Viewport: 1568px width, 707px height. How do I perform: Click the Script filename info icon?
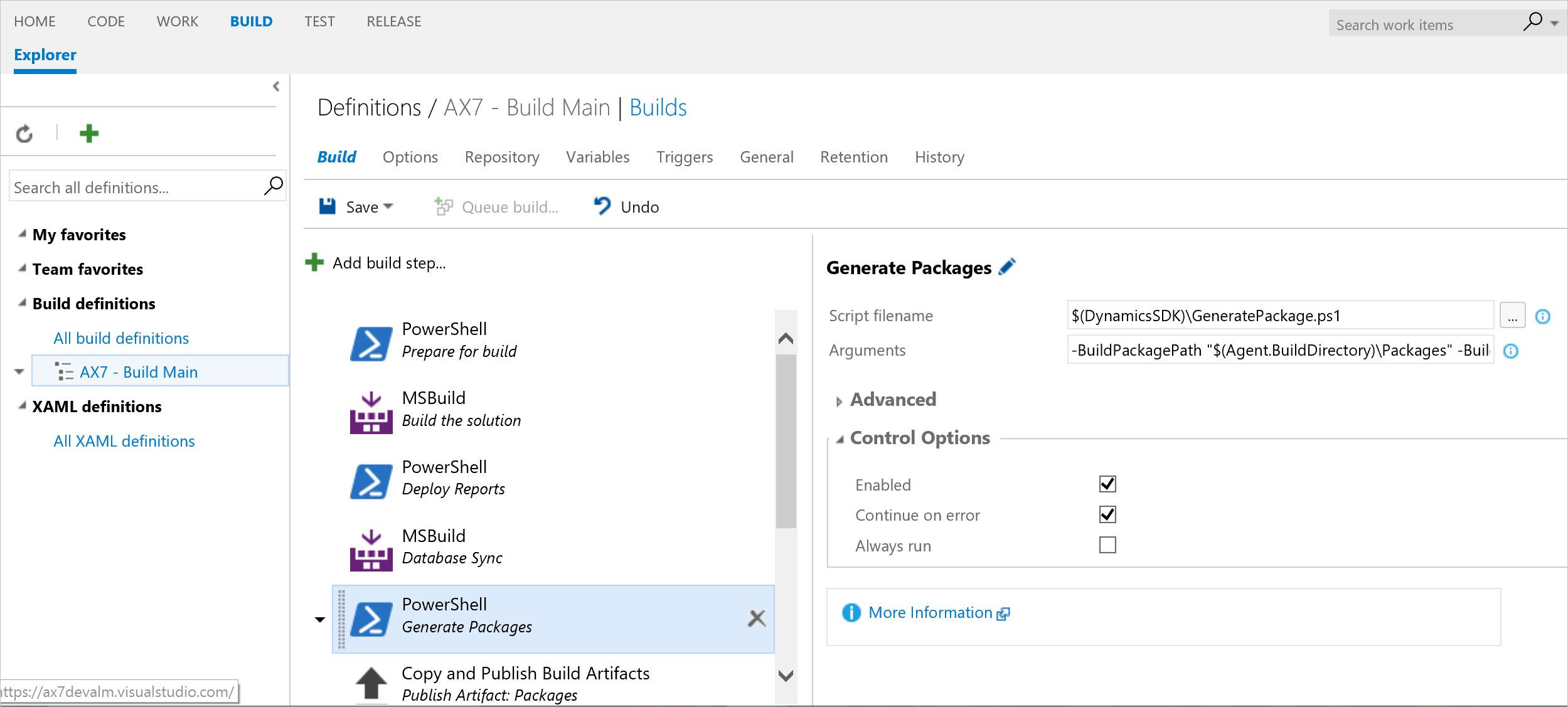(x=1542, y=316)
